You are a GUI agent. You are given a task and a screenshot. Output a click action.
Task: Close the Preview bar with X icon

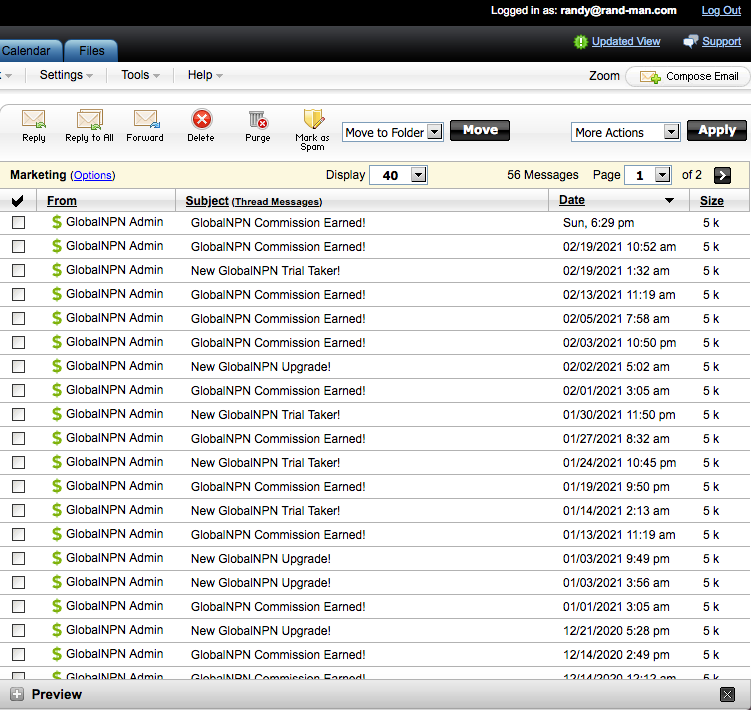click(727, 694)
